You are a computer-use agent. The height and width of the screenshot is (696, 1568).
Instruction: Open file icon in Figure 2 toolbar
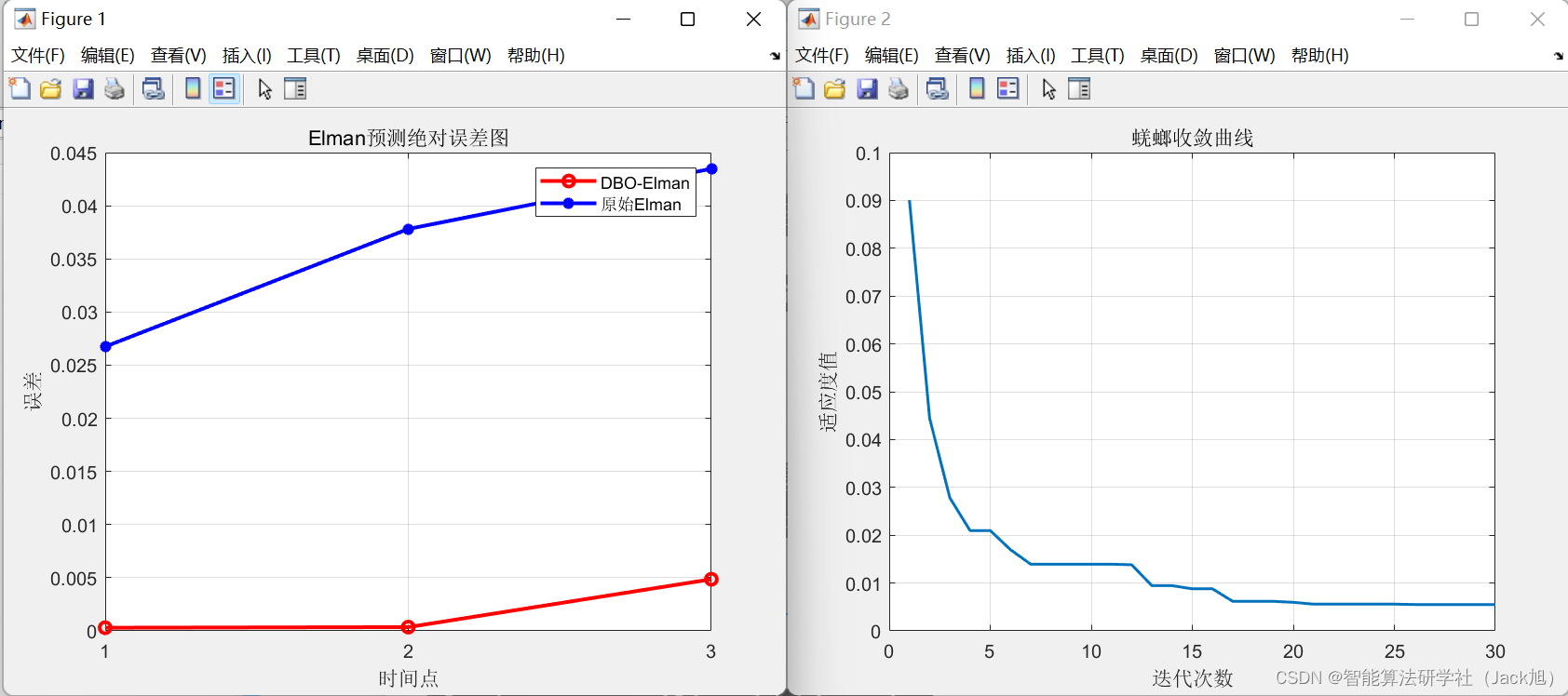pos(835,89)
